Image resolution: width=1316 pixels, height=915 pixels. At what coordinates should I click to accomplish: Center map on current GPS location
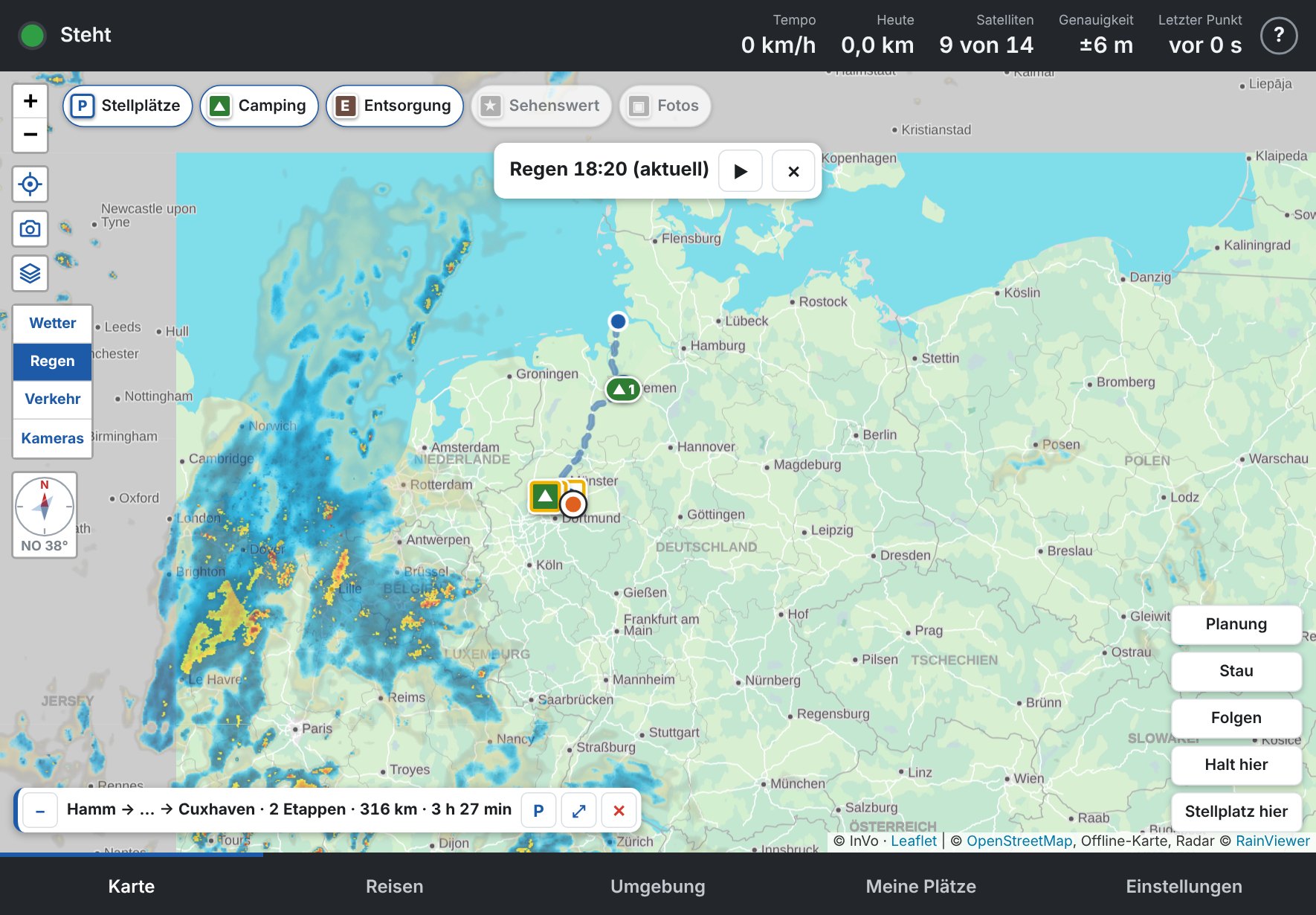[x=30, y=184]
